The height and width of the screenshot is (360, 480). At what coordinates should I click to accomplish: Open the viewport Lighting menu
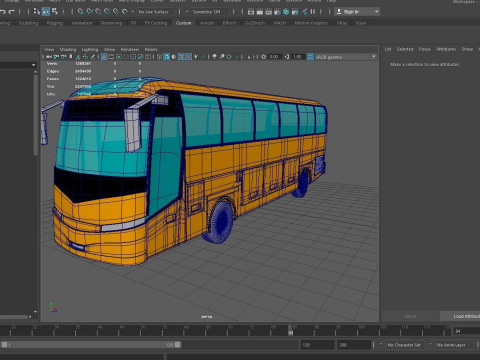coord(90,49)
